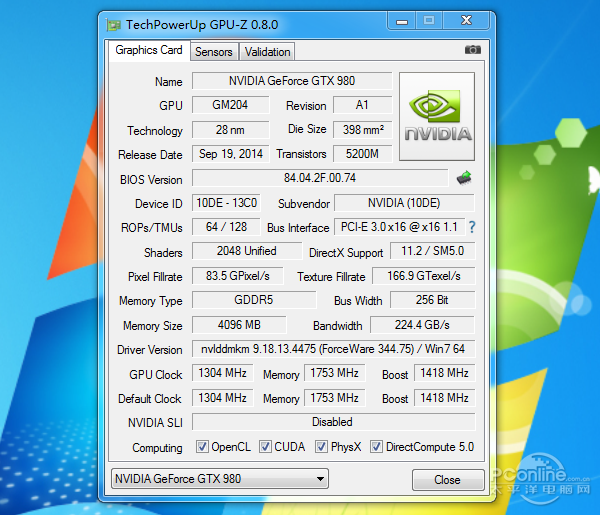Click the Release Date field Sep 19, 2014
This screenshot has width=600, height=515.
[230, 154]
